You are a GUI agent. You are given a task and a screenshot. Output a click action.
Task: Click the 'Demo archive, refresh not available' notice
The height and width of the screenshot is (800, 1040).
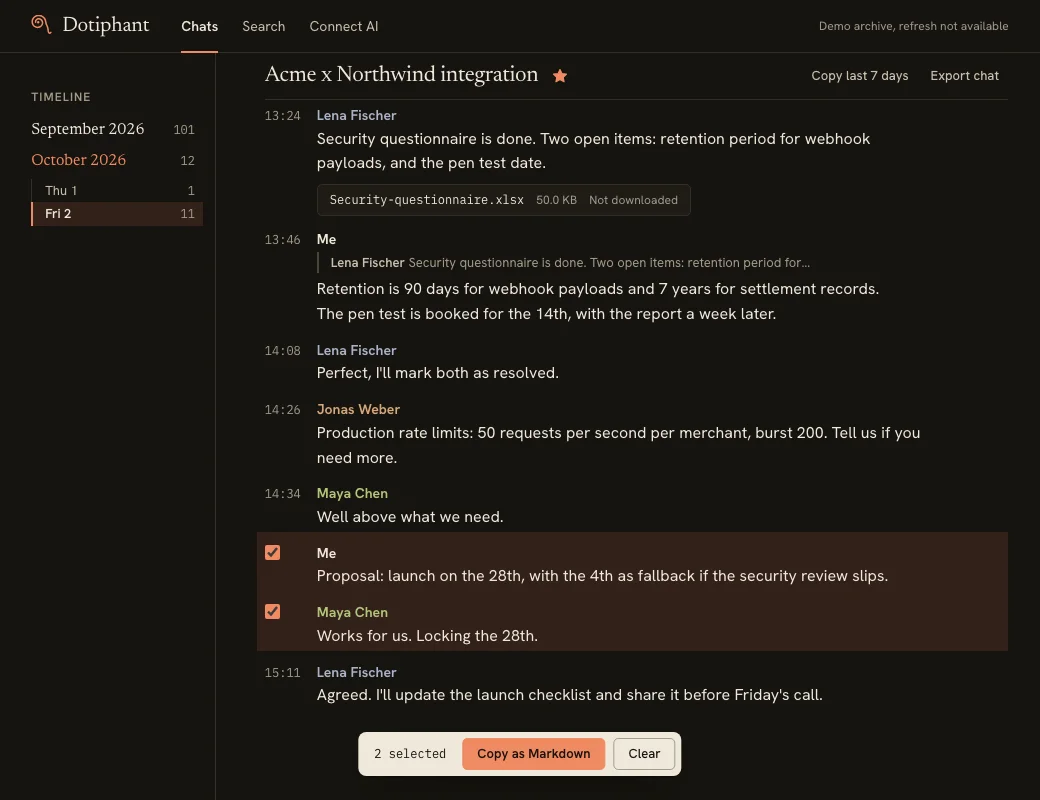click(x=913, y=26)
